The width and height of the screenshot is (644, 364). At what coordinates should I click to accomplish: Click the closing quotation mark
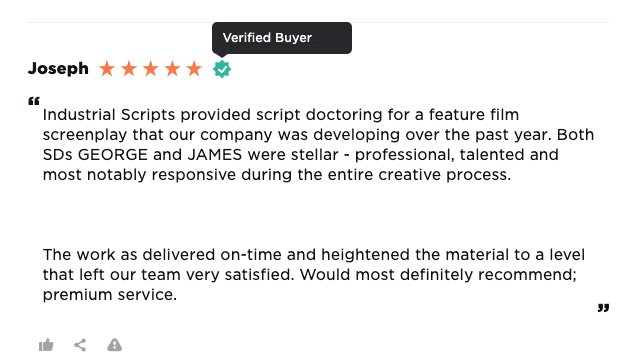click(603, 308)
